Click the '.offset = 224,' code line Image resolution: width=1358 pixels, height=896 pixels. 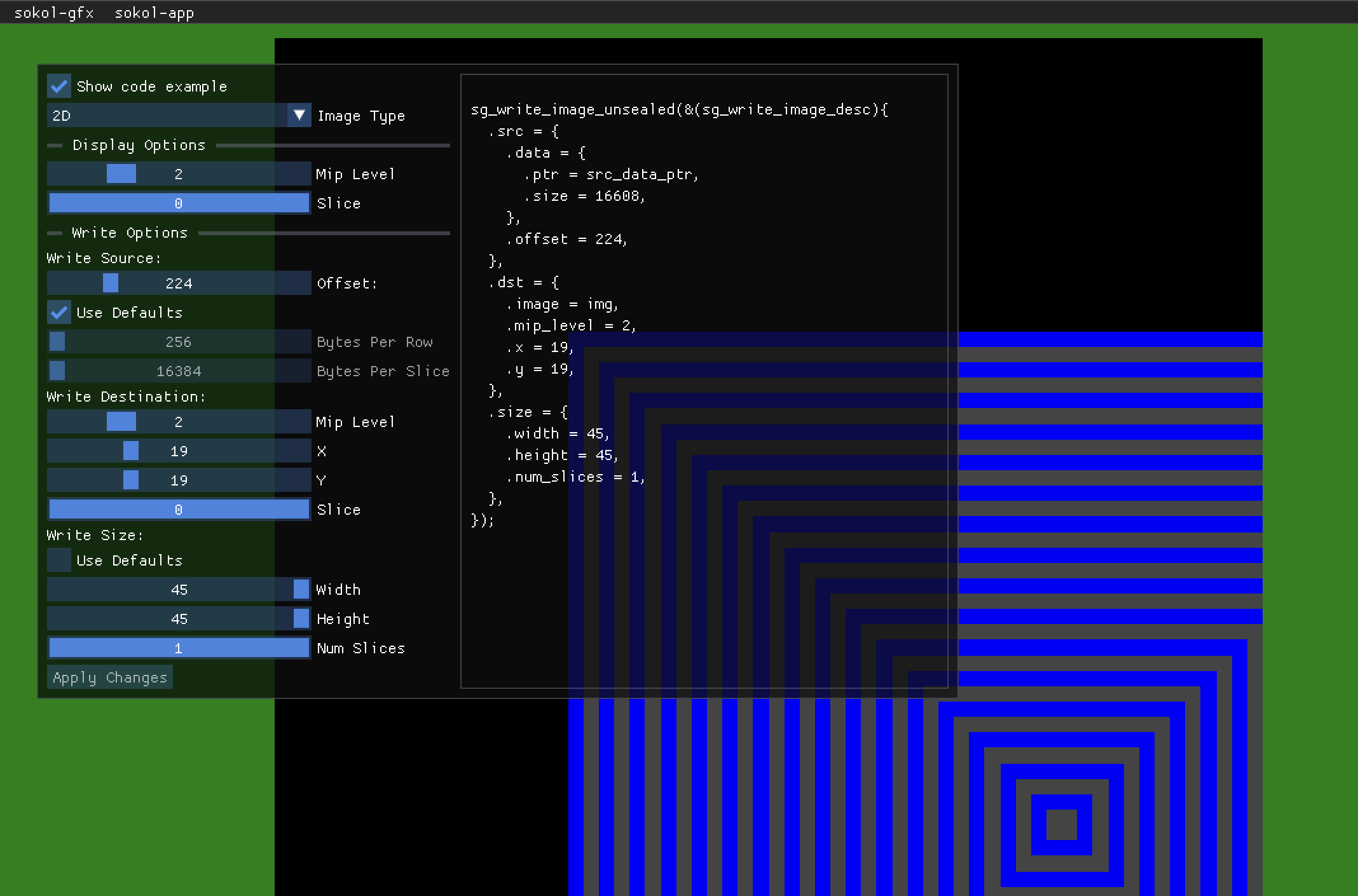pos(567,239)
